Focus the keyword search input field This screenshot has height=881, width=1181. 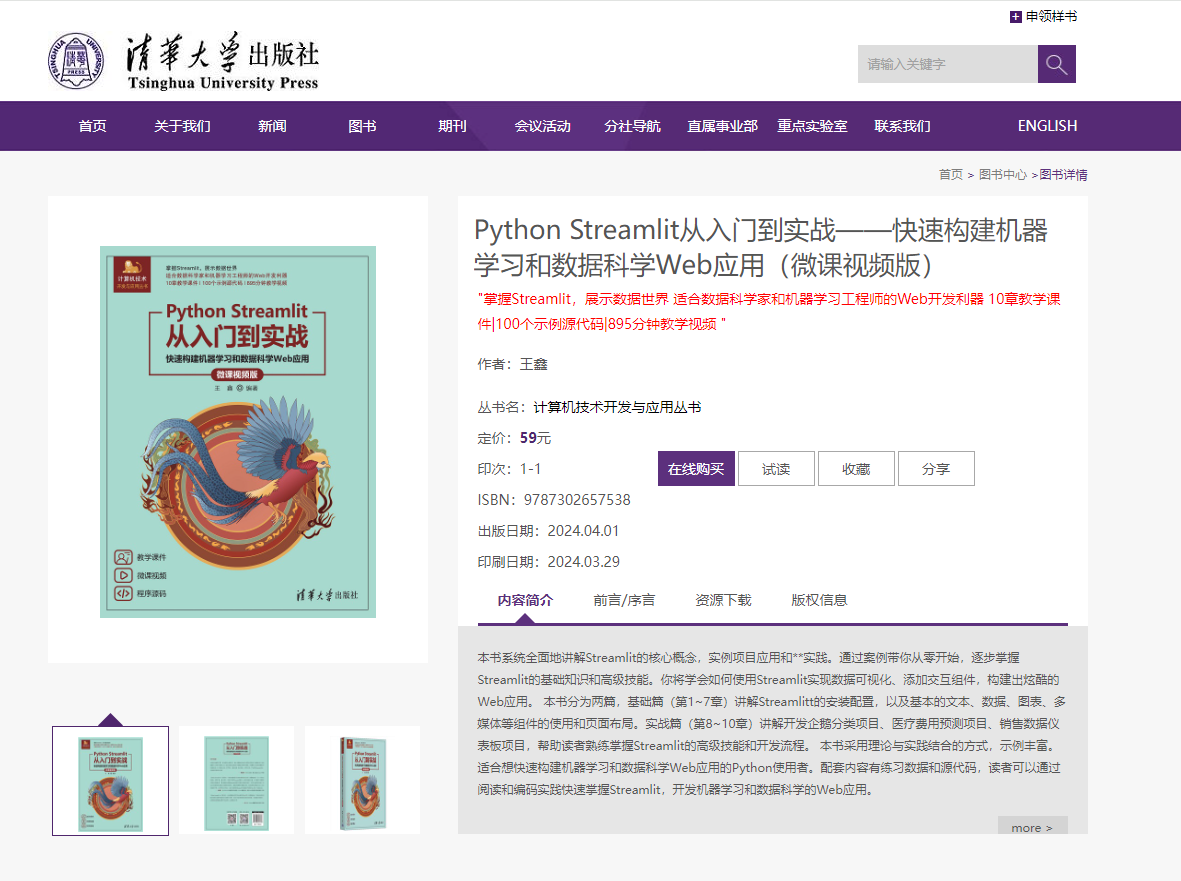pos(948,64)
